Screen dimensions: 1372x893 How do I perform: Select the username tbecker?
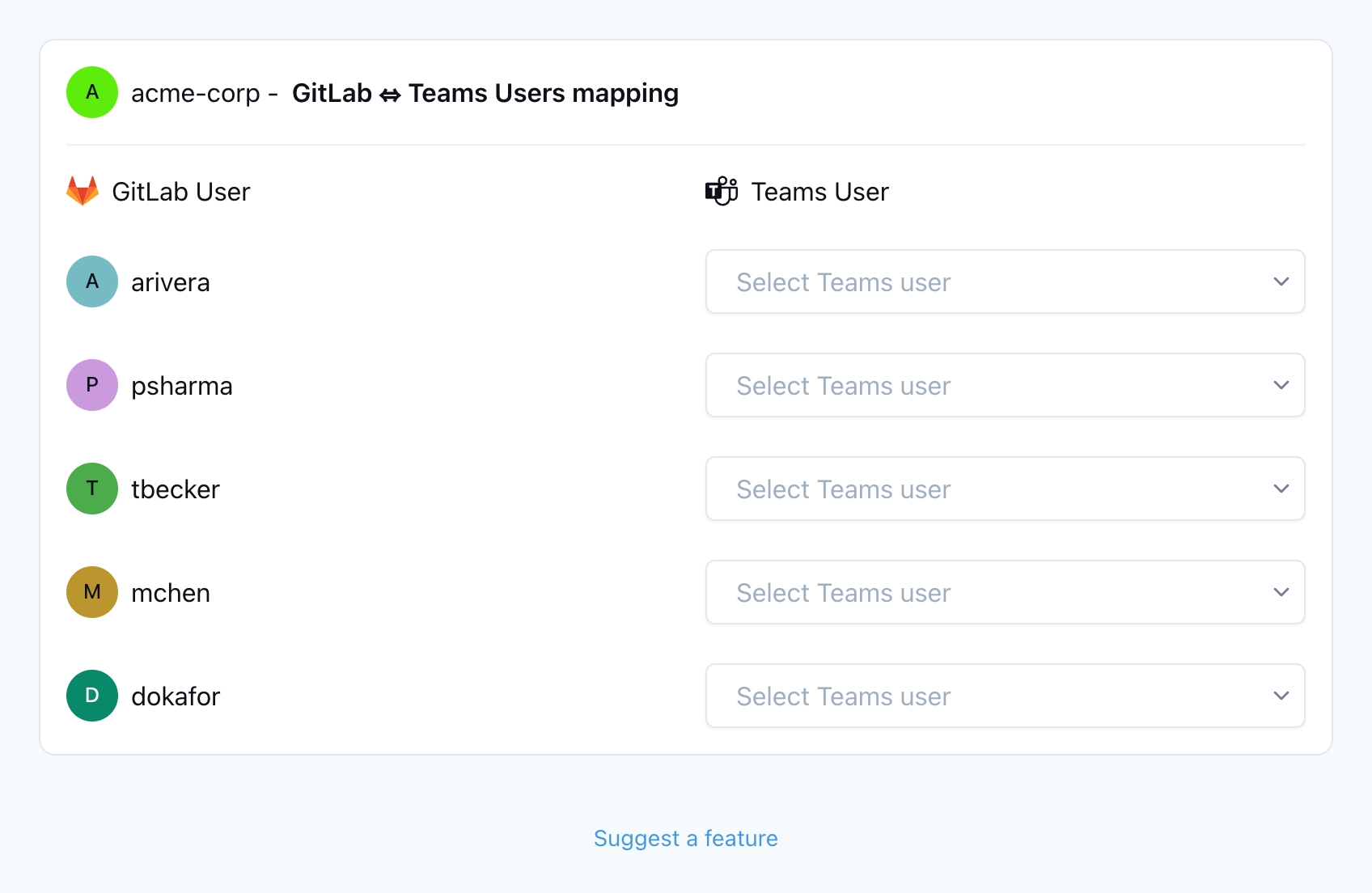[x=176, y=489]
